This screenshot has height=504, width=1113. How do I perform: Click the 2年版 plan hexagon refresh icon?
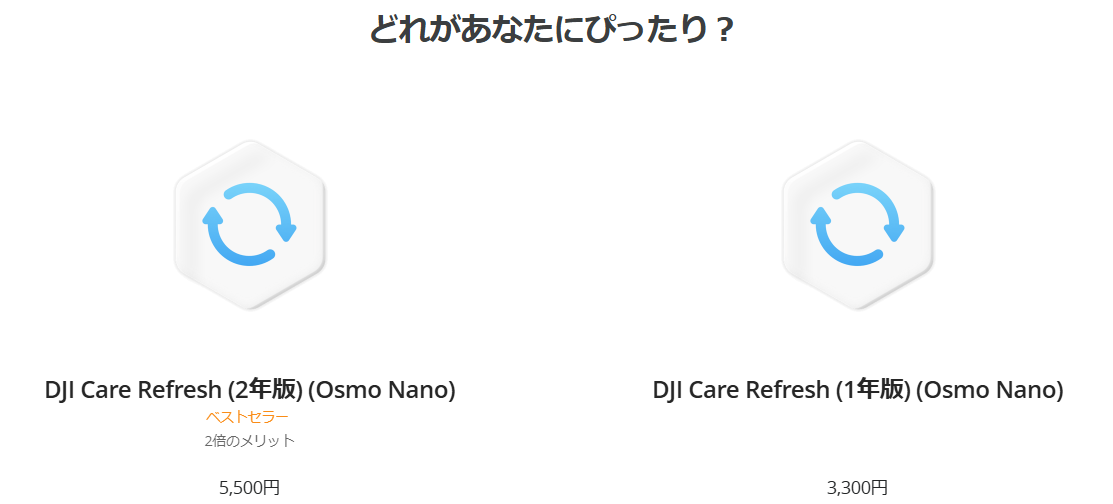(250, 225)
